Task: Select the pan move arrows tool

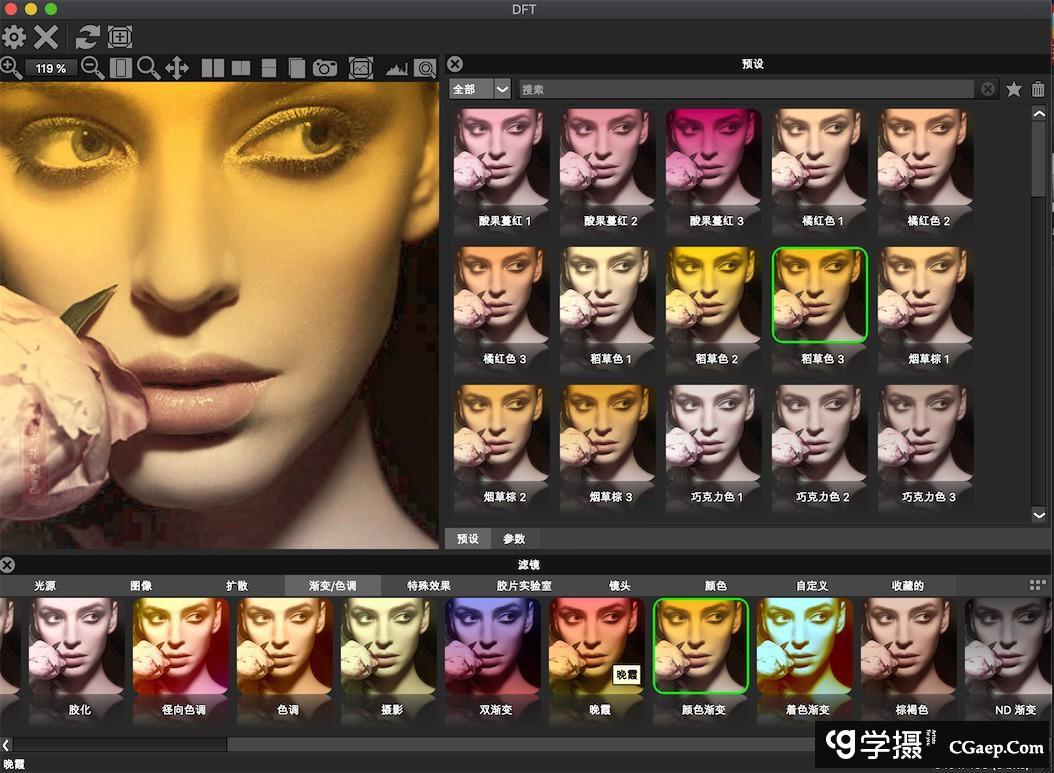Action: click(x=177, y=68)
